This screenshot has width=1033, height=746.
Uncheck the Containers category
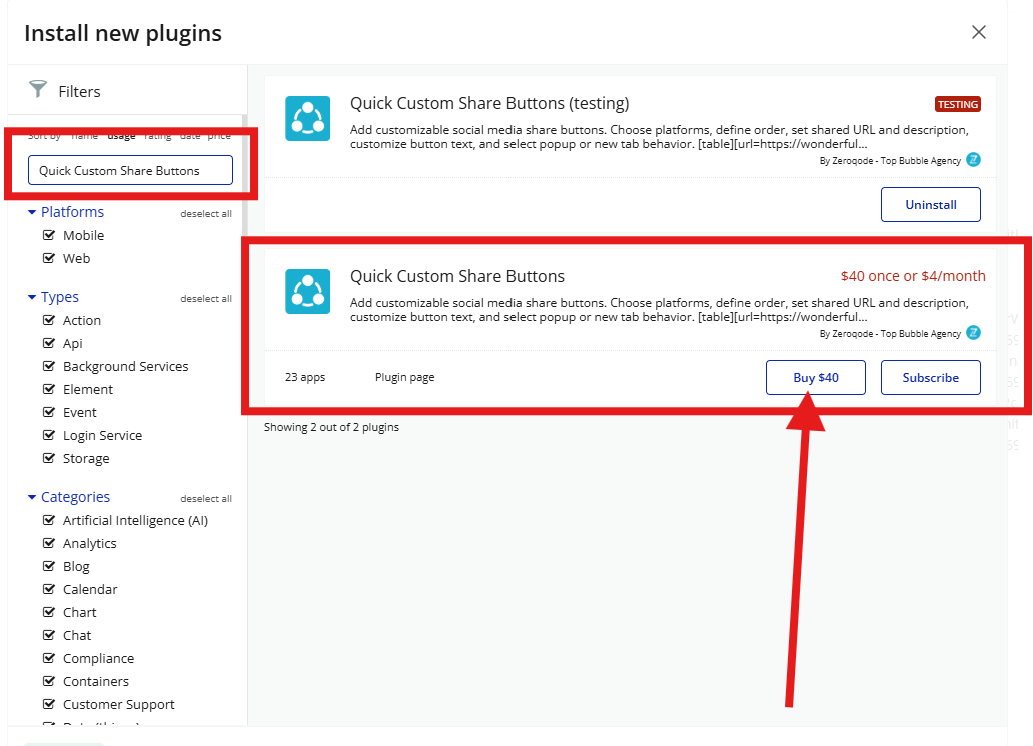[x=49, y=681]
